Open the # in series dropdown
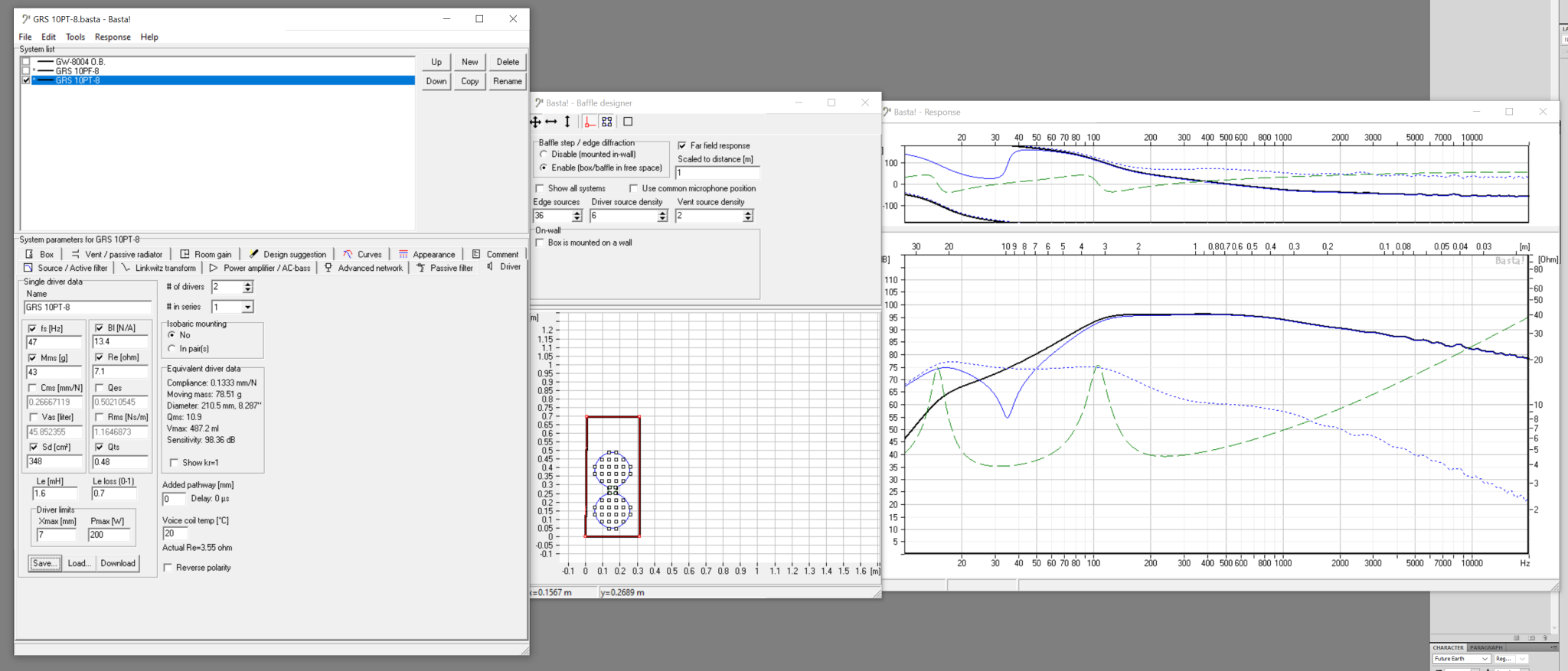1568x671 pixels. pos(247,307)
